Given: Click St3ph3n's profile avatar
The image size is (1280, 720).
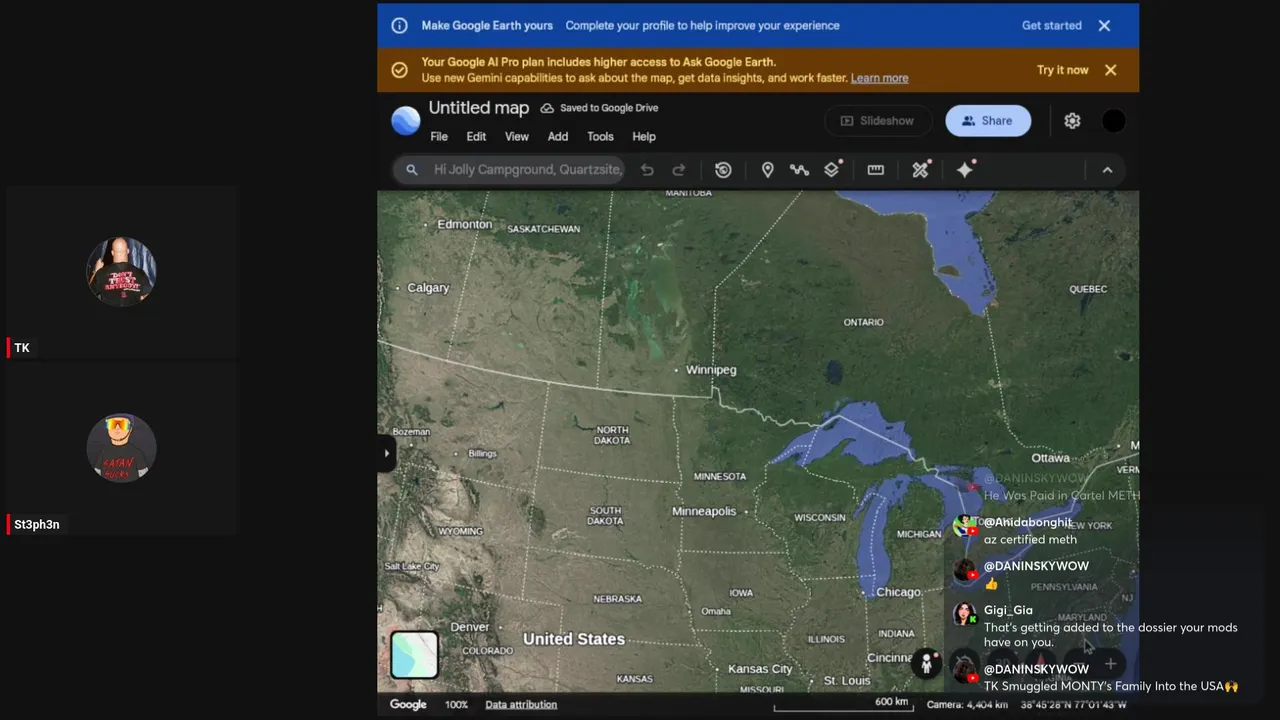Looking at the screenshot, I should pos(121,448).
